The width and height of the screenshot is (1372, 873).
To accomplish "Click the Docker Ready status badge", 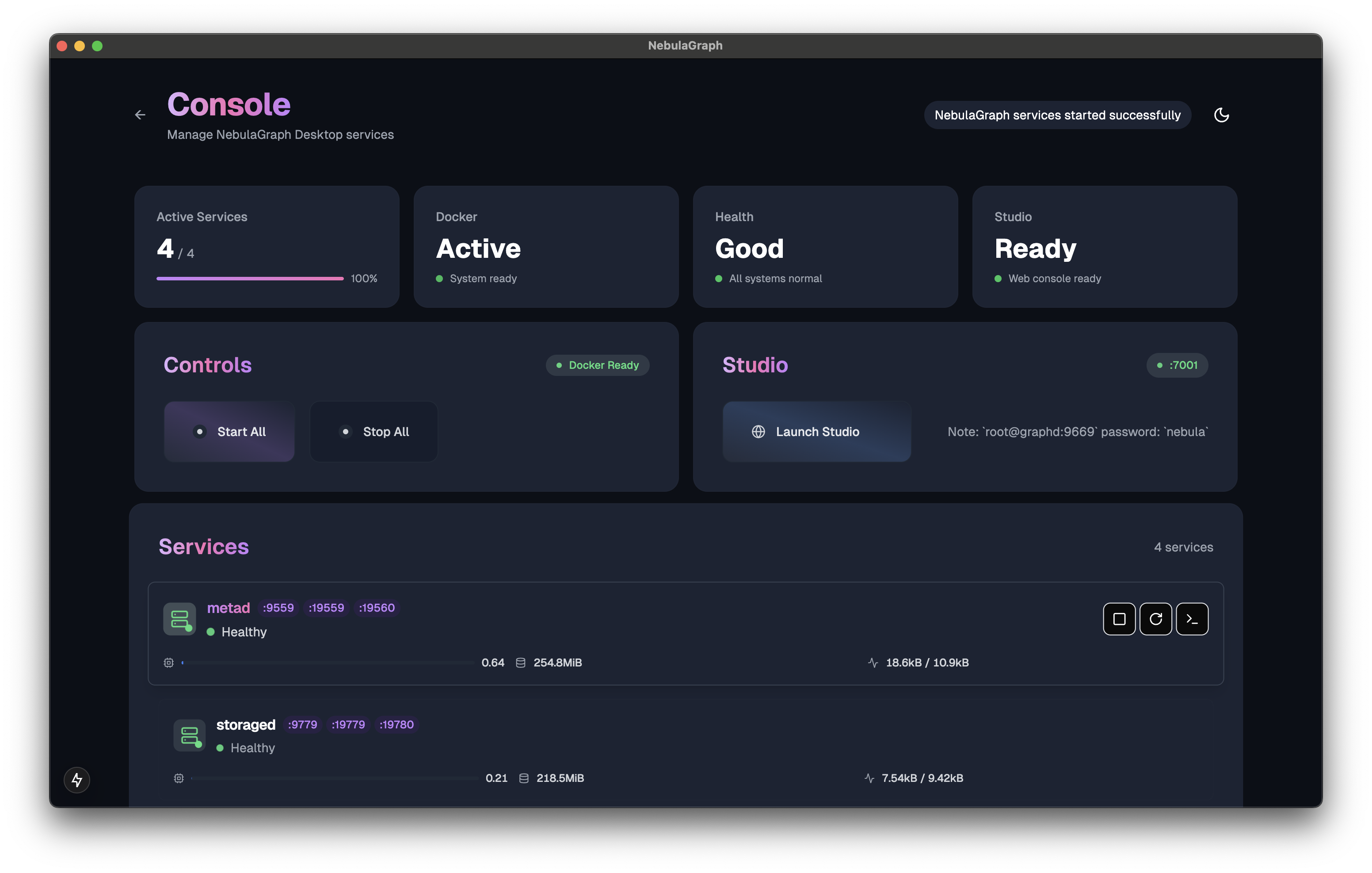I will click(598, 365).
